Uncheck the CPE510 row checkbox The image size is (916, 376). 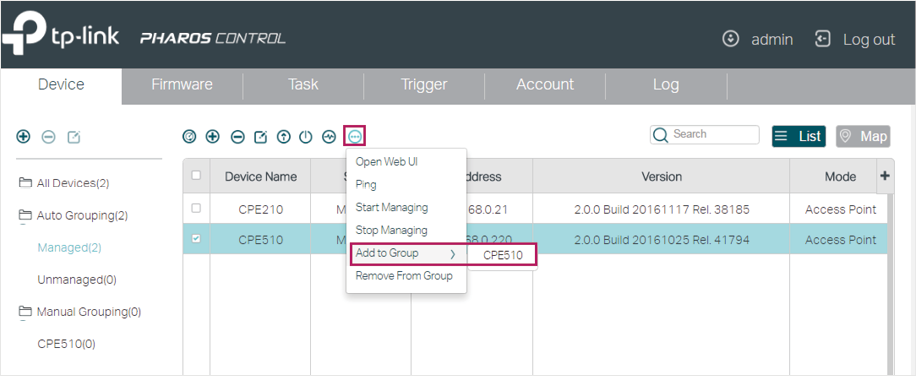pyautogui.click(x=196, y=238)
